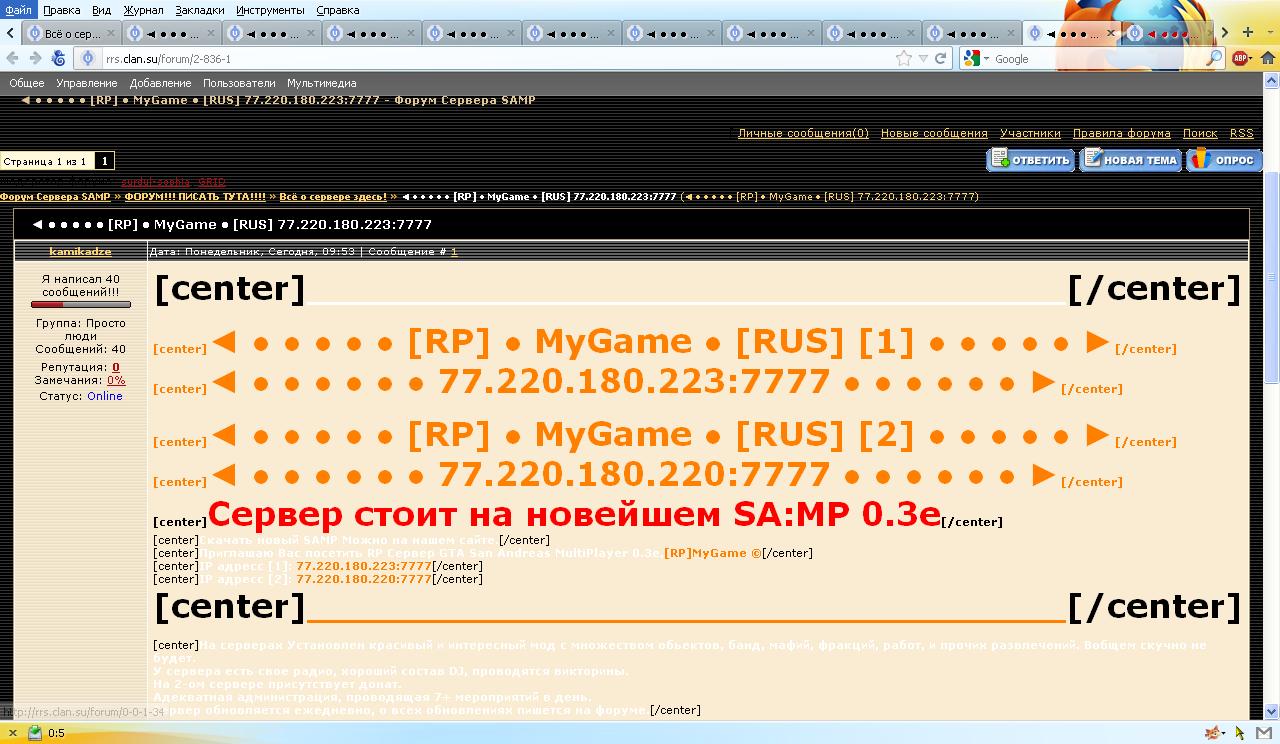The height and width of the screenshot is (744, 1280).
Task: Click the Google search engine icon
Action: coord(970,58)
